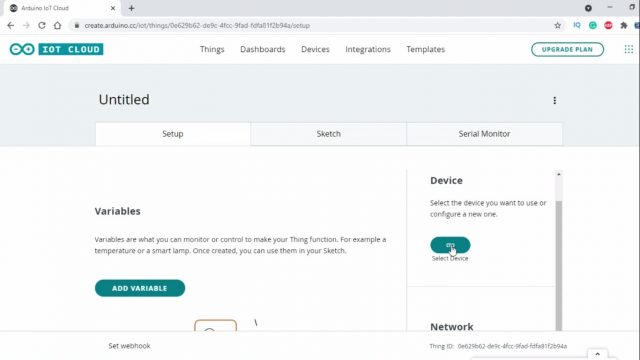Reload the page with the refresh icon
Image resolution: width=640 pixels, height=360 pixels.
pos(42,25)
